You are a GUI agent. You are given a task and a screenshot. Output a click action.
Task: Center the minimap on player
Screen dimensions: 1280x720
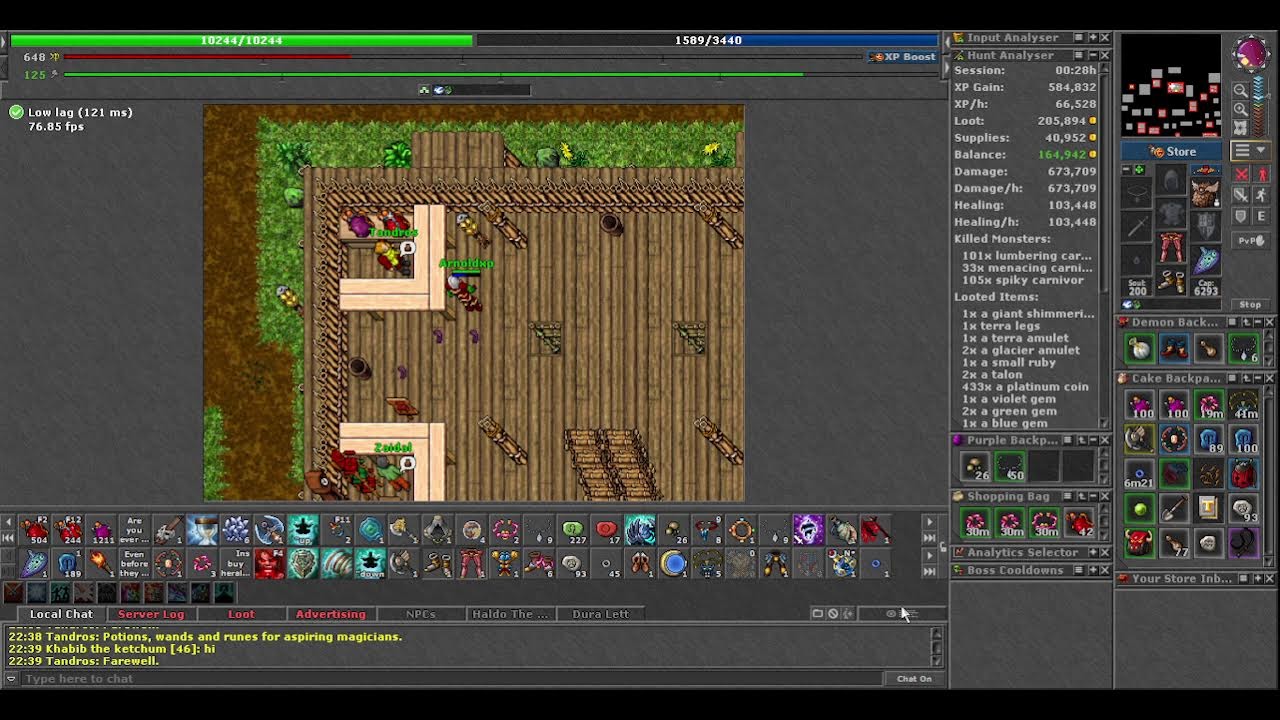pos(1241,128)
